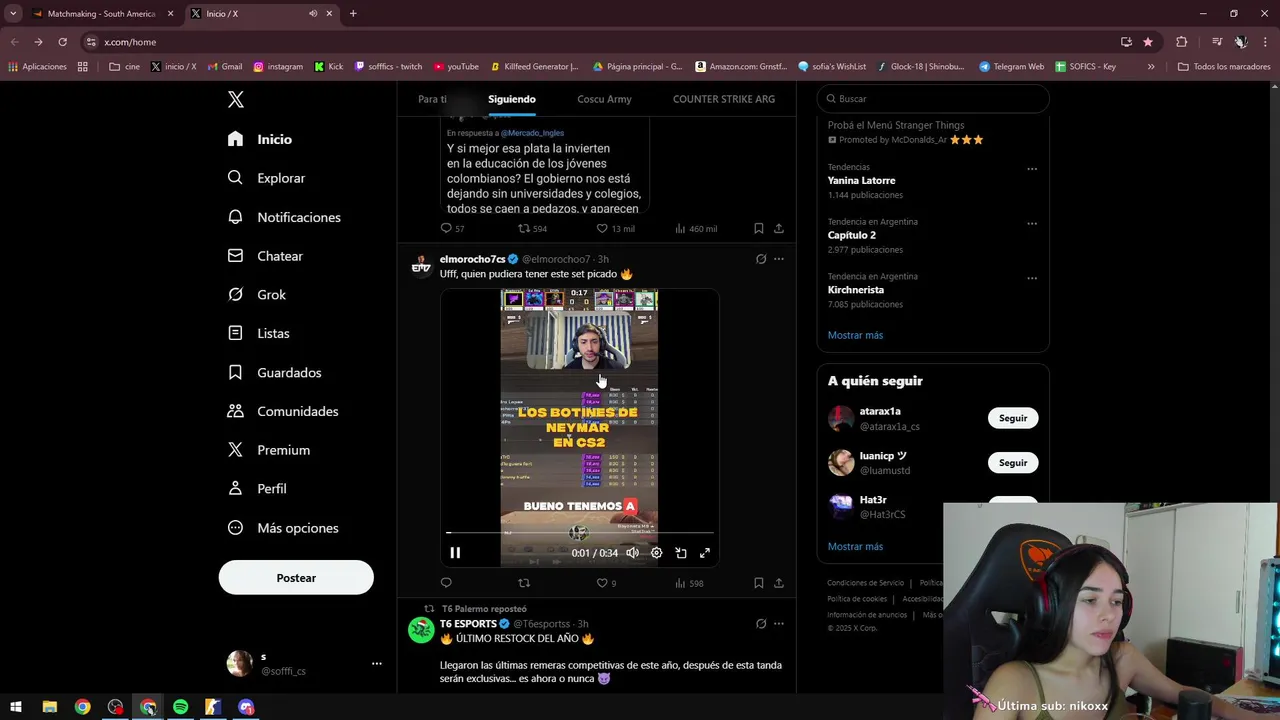Viewport: 1280px width, 720px height.
Task: Repost the tweet with 594 reposts
Action: (x=524, y=228)
